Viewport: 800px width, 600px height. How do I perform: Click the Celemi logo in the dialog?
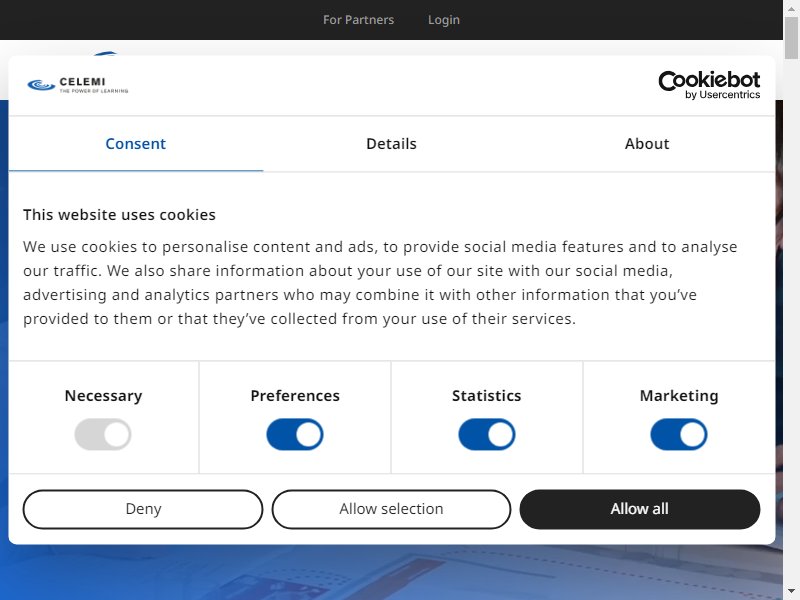coord(78,85)
